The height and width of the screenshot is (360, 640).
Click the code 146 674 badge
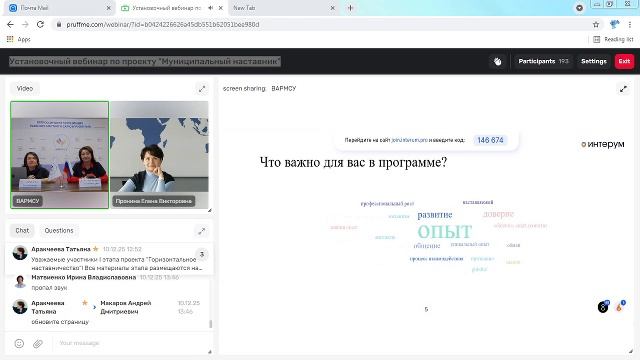coord(490,140)
